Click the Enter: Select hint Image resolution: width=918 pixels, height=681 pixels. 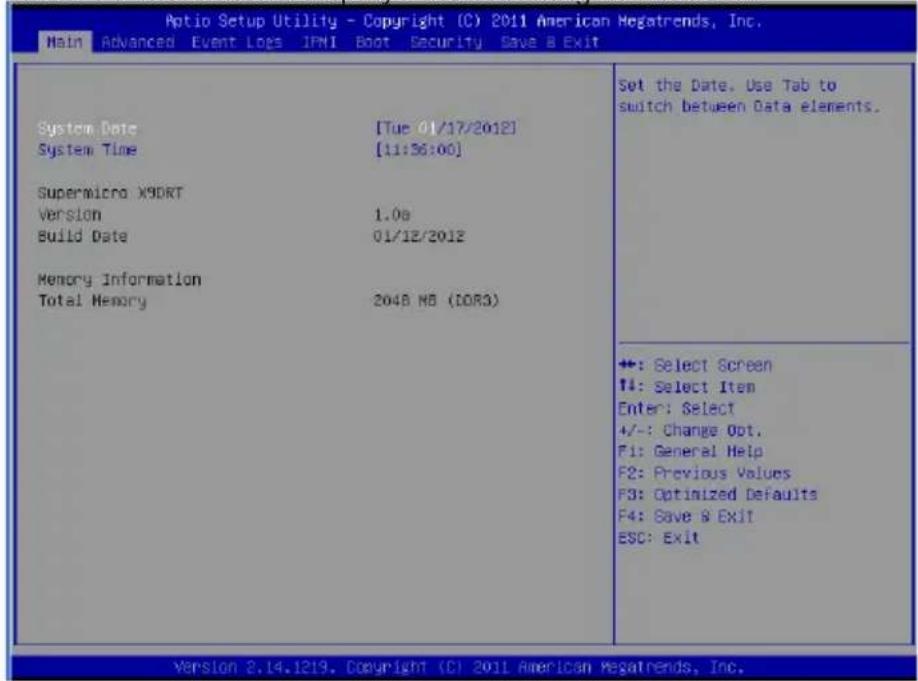click(x=676, y=408)
